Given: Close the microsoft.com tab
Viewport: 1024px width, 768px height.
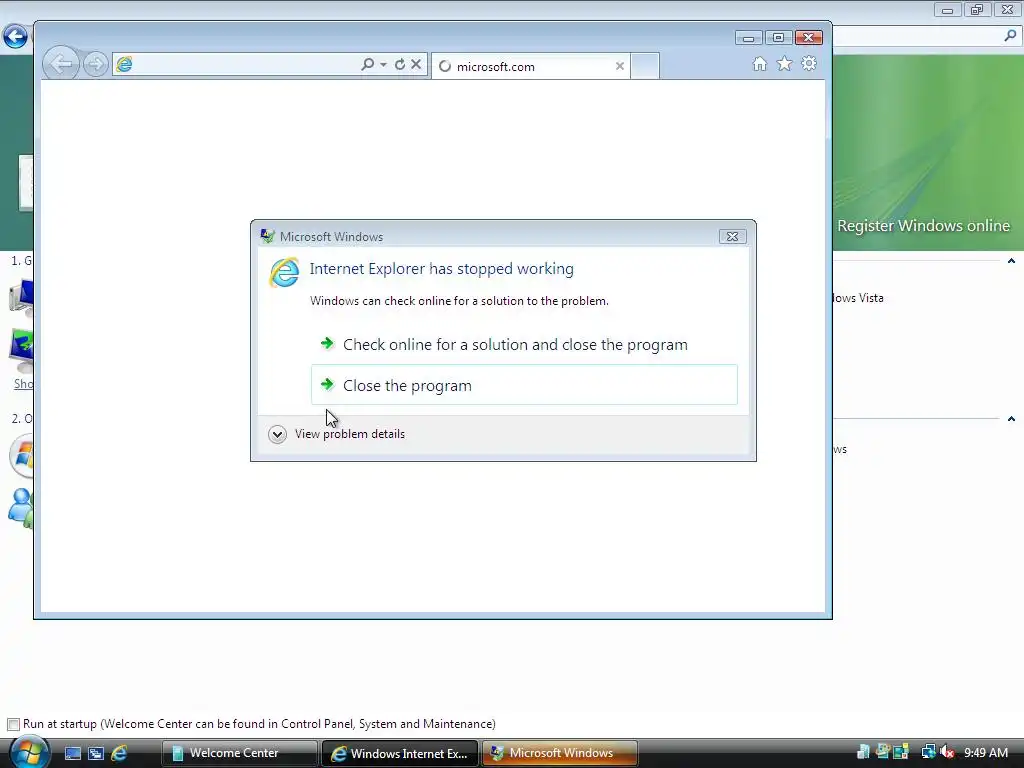Looking at the screenshot, I should pyautogui.click(x=620, y=66).
